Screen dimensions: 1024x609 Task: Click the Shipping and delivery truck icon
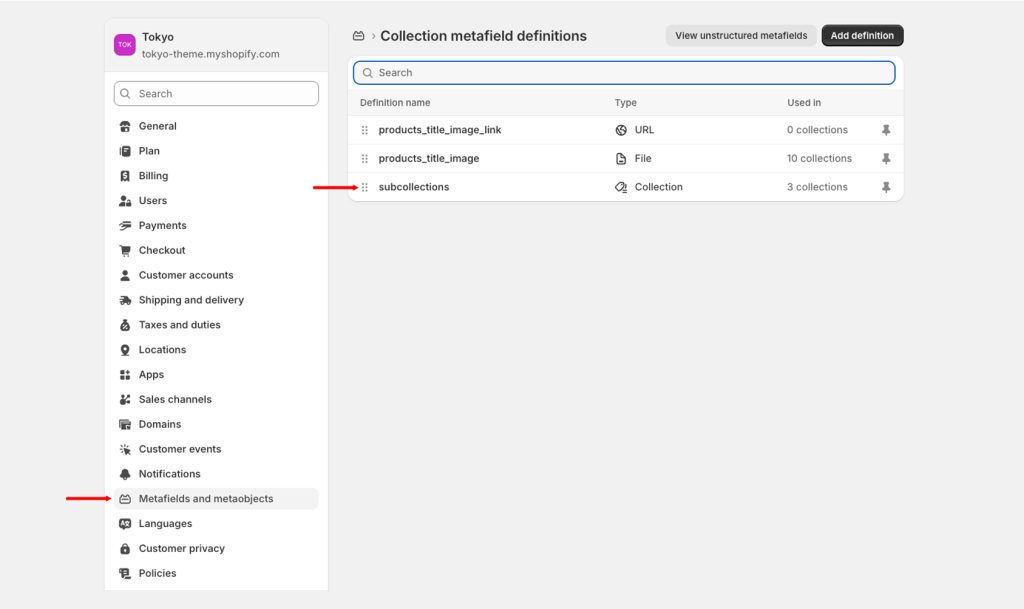point(125,300)
